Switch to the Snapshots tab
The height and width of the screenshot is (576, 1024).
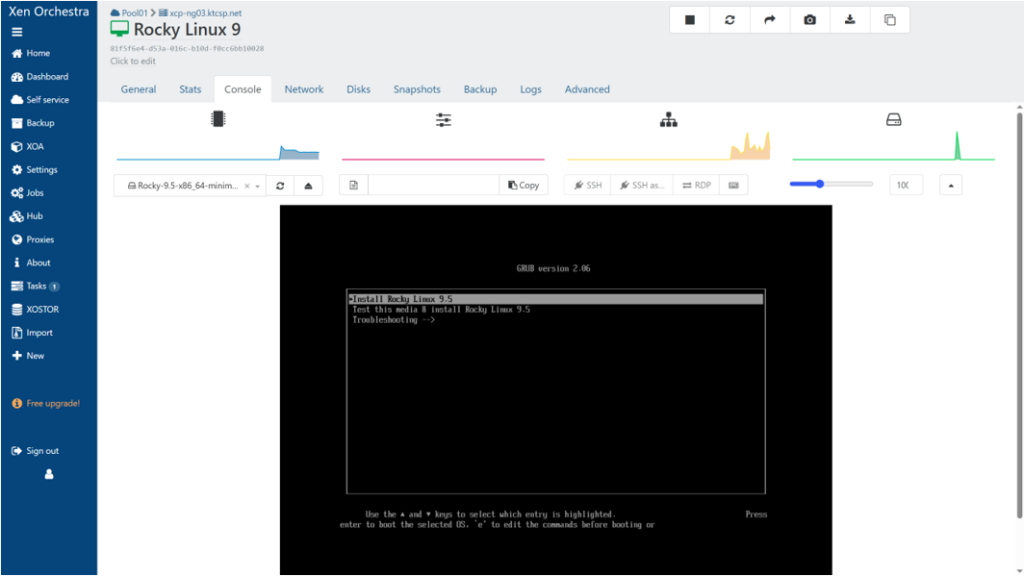coord(416,89)
